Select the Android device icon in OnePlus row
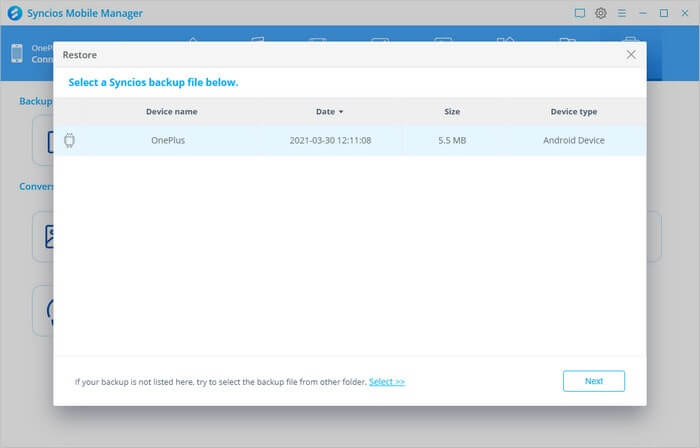 (69, 140)
